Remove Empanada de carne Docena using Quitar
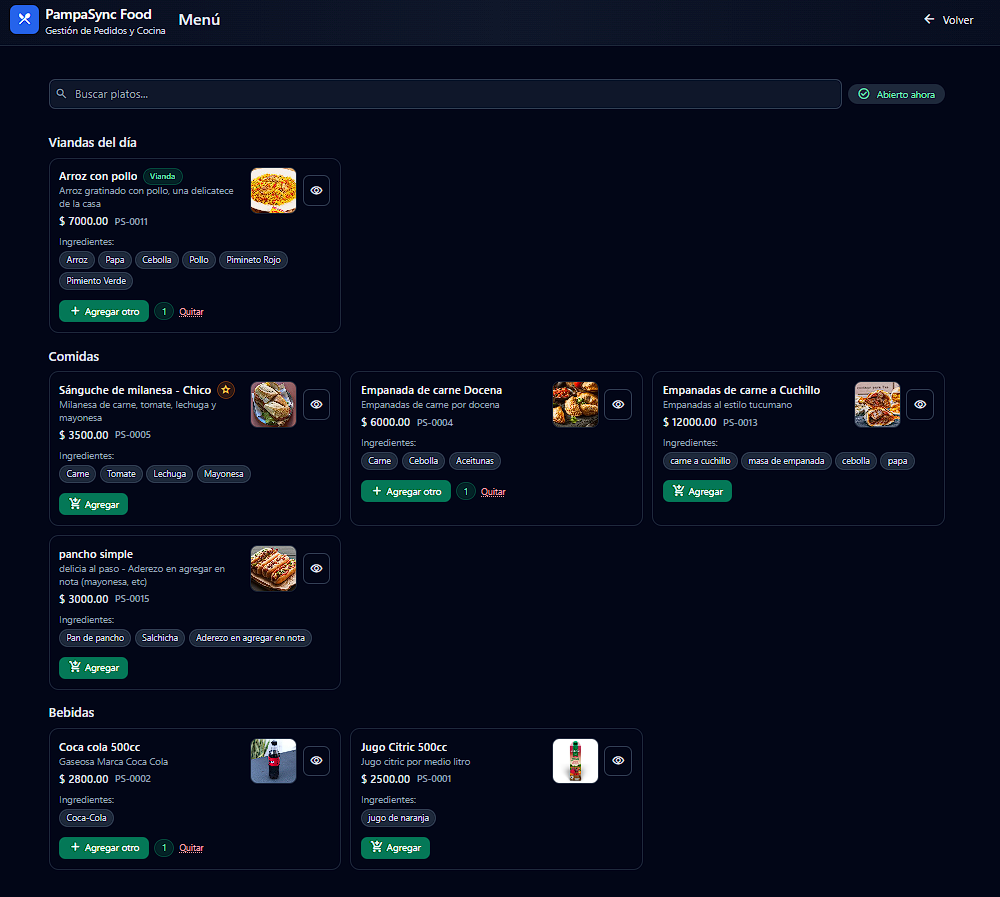This screenshot has width=1000, height=897. pos(493,492)
